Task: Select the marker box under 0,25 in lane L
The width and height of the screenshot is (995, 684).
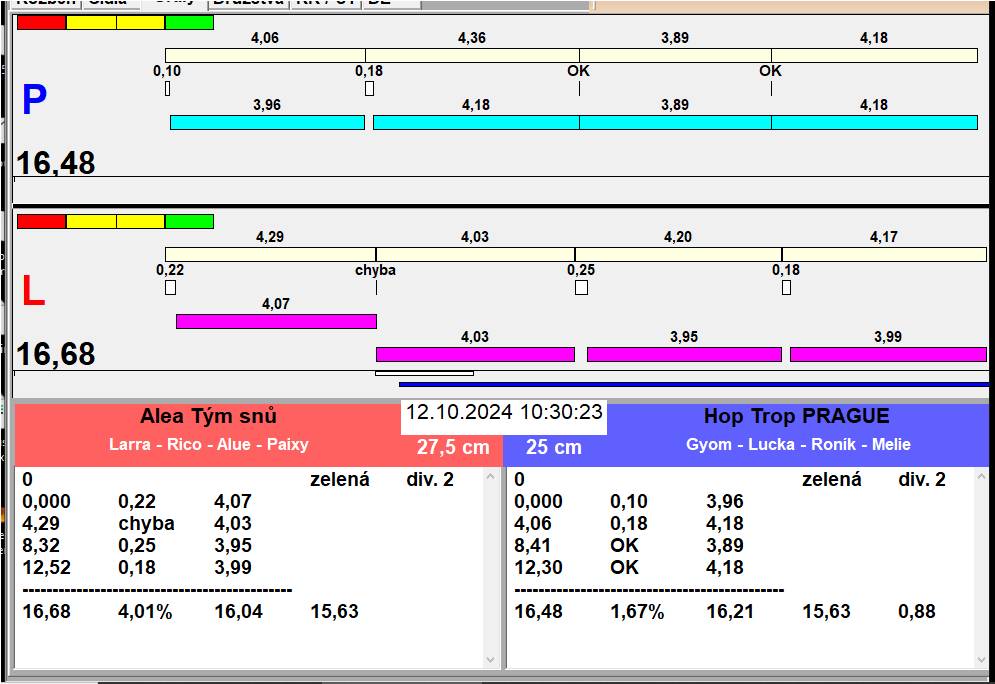Action: pos(581,288)
